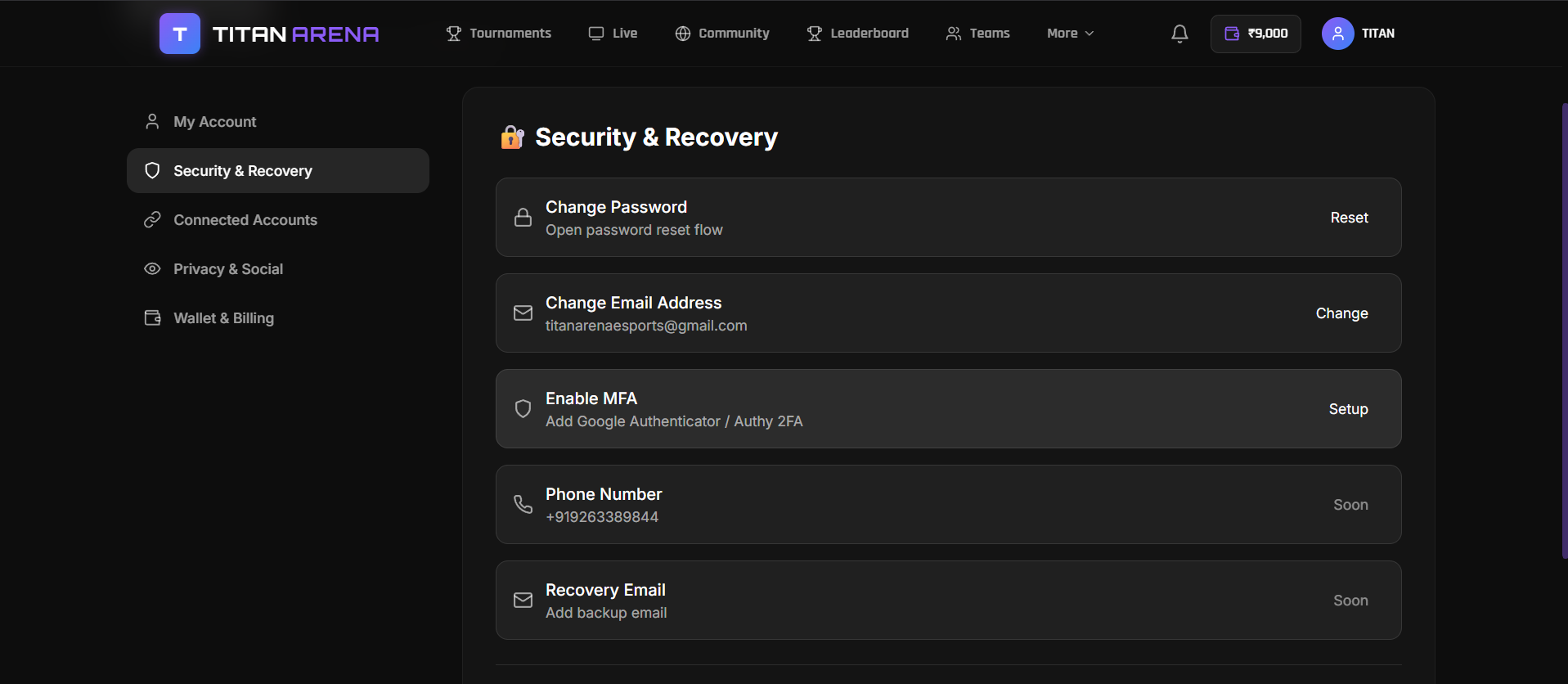
Task: Click the phone icon beside Phone Number
Action: click(x=523, y=505)
